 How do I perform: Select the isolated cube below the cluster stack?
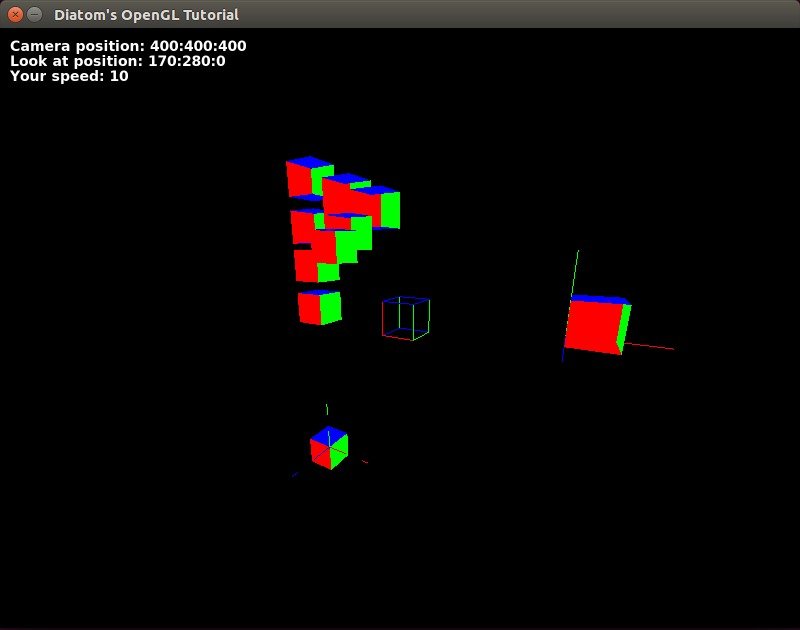pyautogui.click(x=319, y=307)
